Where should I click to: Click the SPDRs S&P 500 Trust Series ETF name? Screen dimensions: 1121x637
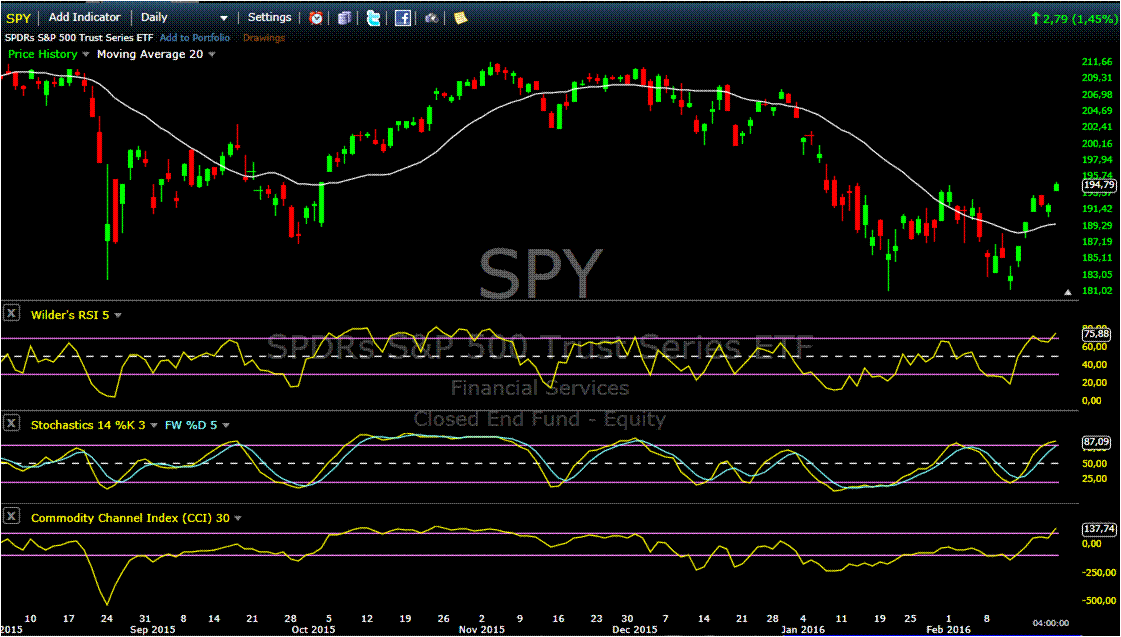[x=80, y=37]
